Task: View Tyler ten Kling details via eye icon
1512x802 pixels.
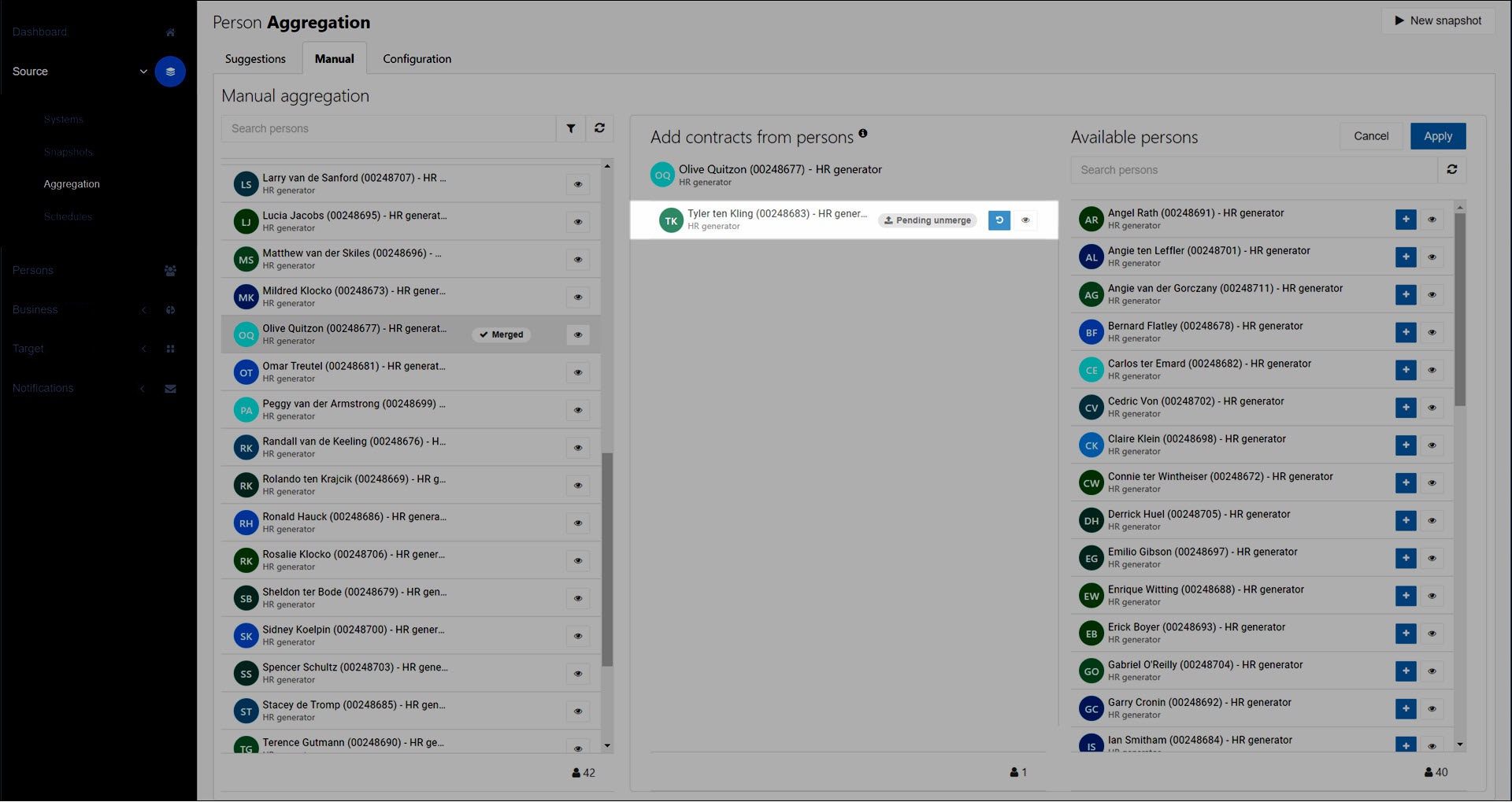Action: click(x=1025, y=220)
